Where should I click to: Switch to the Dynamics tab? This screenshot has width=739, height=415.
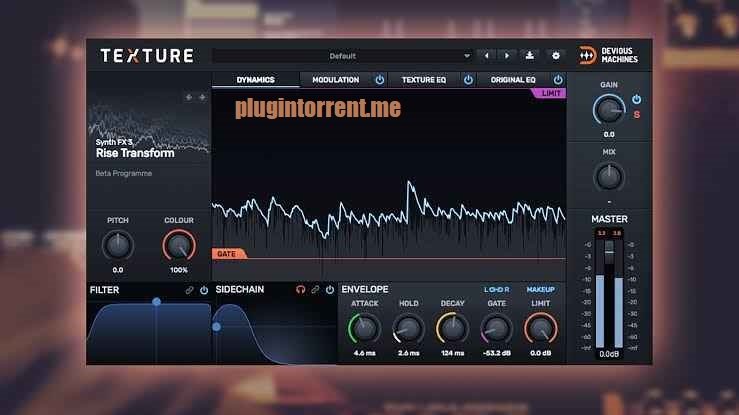tap(255, 80)
